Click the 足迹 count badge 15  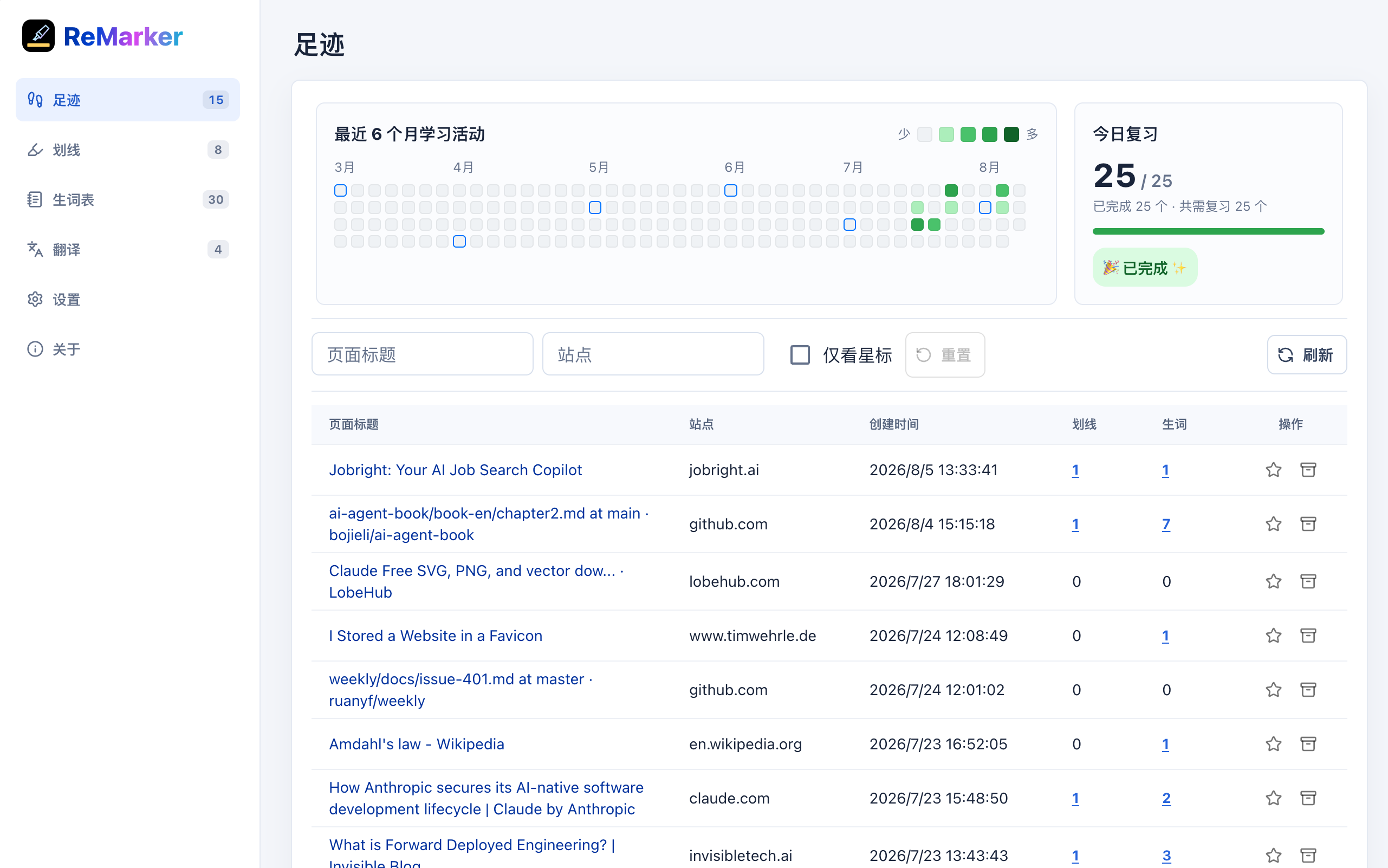[x=215, y=100]
